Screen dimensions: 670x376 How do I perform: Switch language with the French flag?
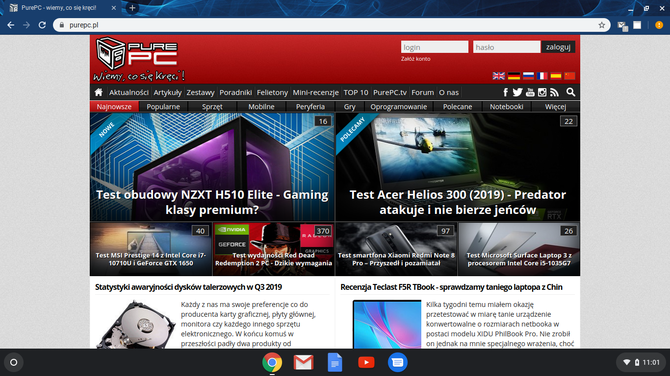[542, 76]
